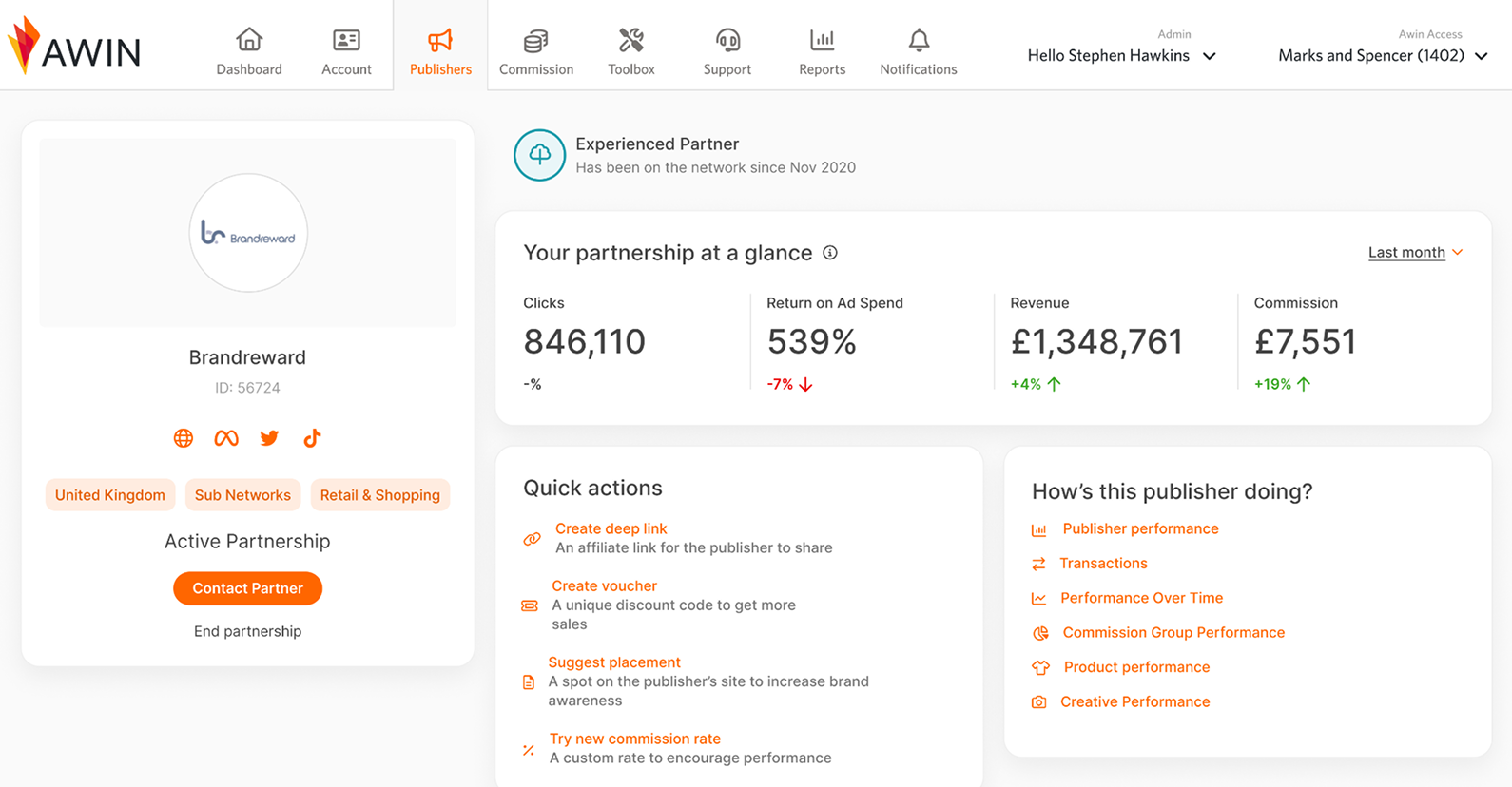Open the Create voucher action

604,586
